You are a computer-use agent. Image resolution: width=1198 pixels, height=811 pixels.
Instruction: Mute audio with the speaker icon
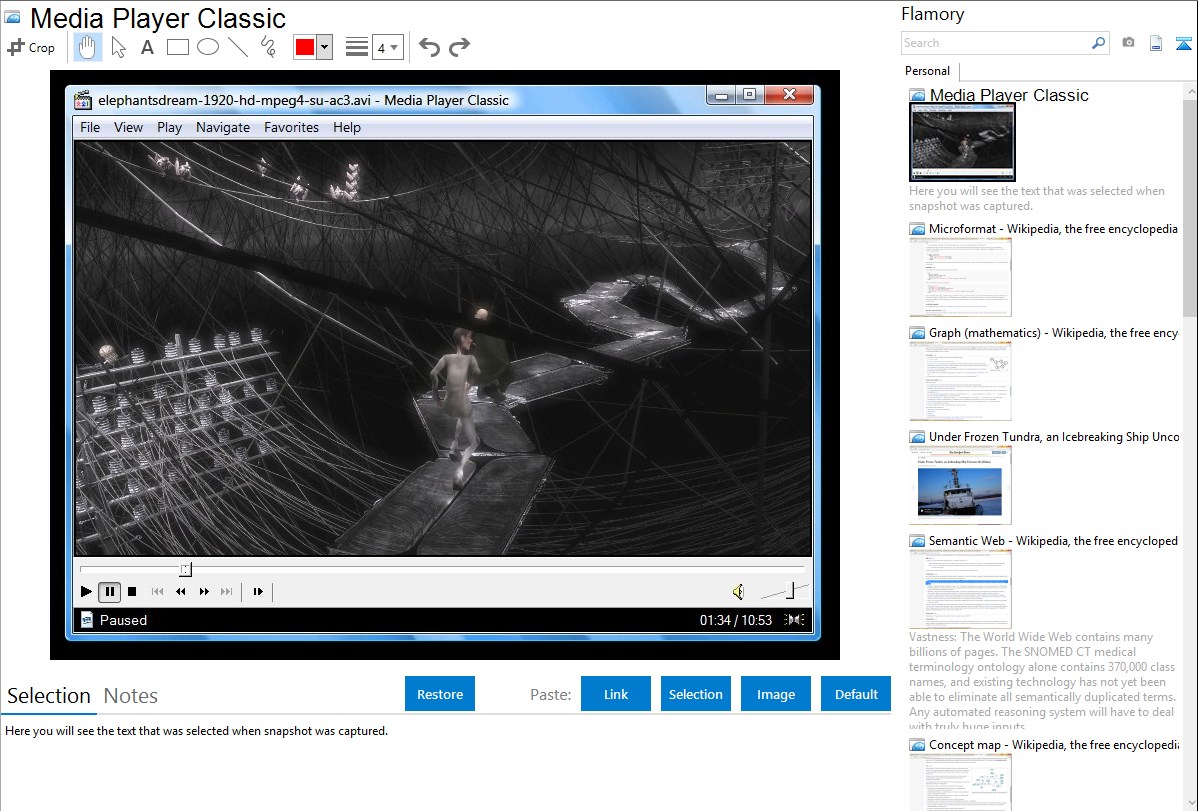tap(738, 592)
